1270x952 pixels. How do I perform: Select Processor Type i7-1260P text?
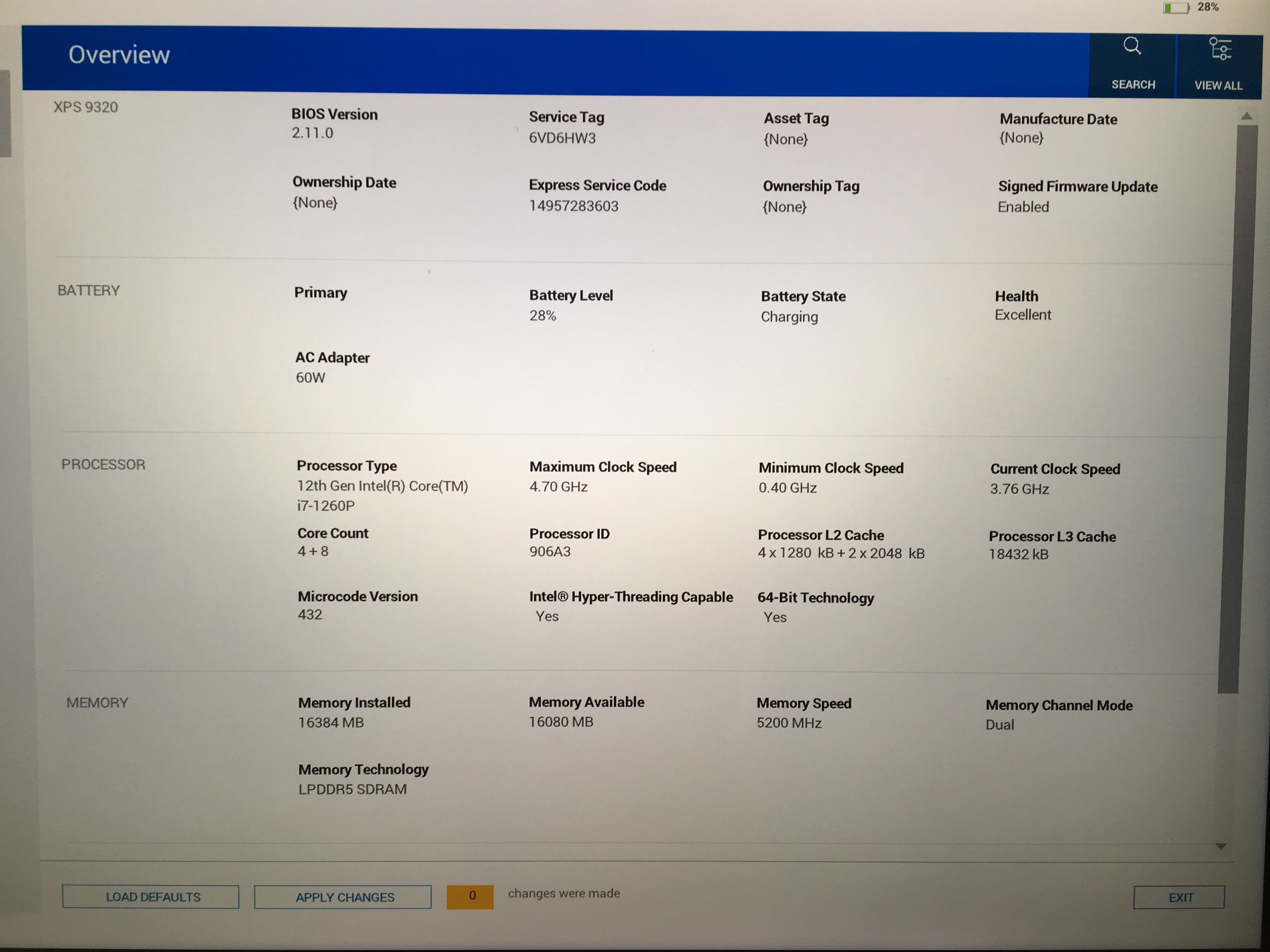326,506
